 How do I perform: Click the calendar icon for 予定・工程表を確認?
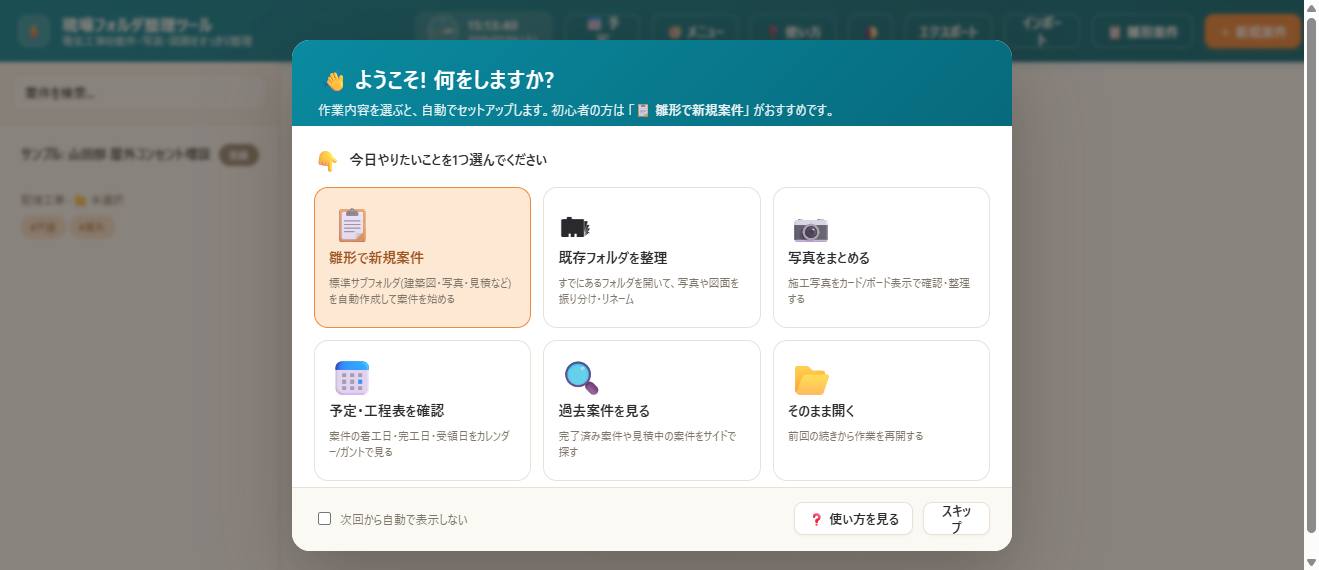click(352, 378)
